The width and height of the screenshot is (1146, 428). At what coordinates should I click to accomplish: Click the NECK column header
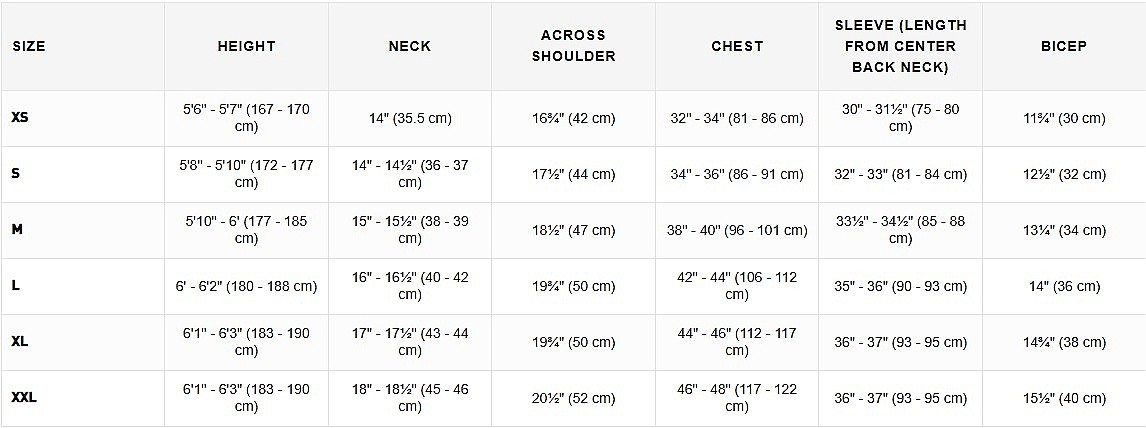pos(410,46)
